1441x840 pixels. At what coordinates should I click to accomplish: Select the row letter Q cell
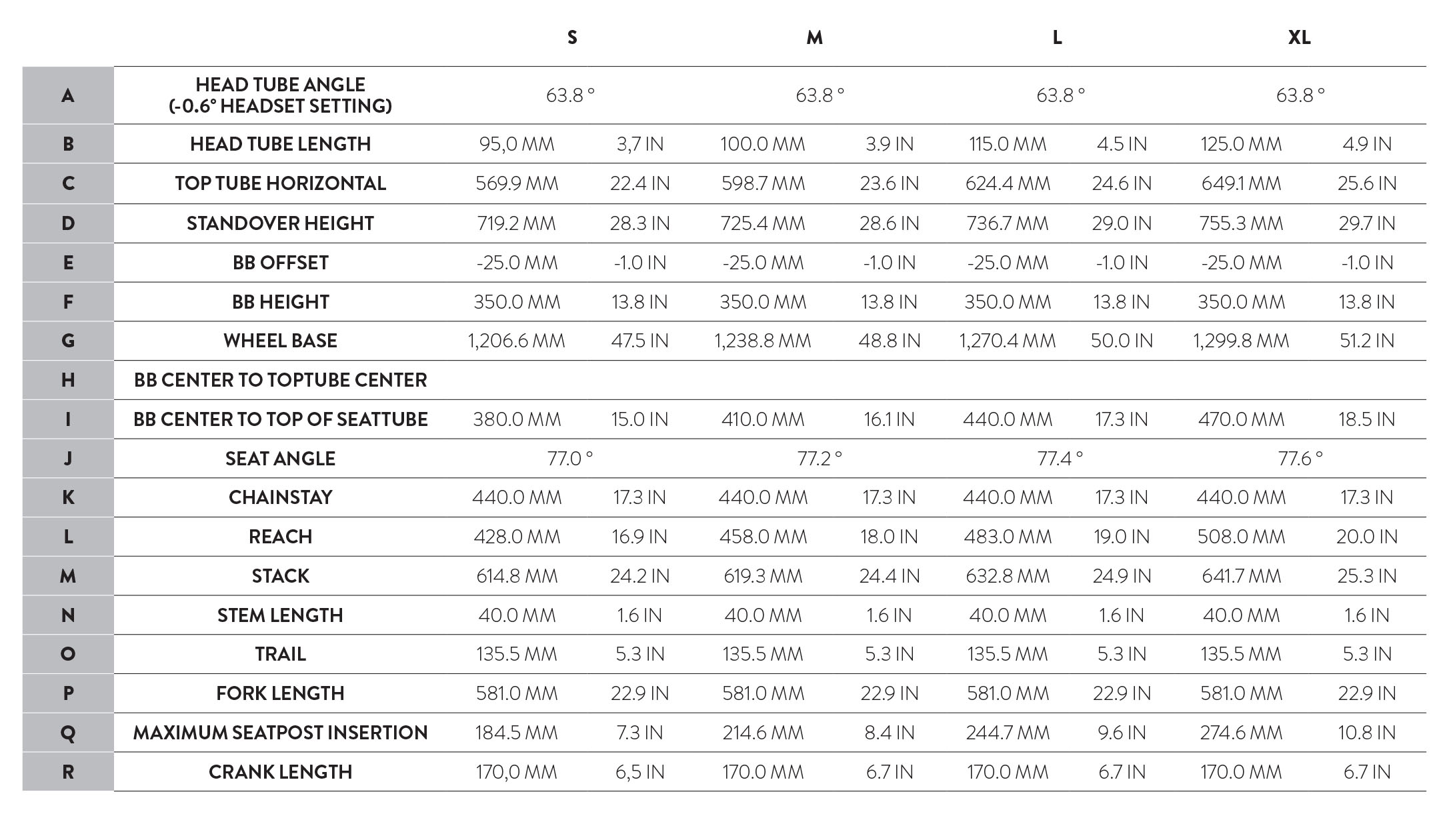(68, 733)
